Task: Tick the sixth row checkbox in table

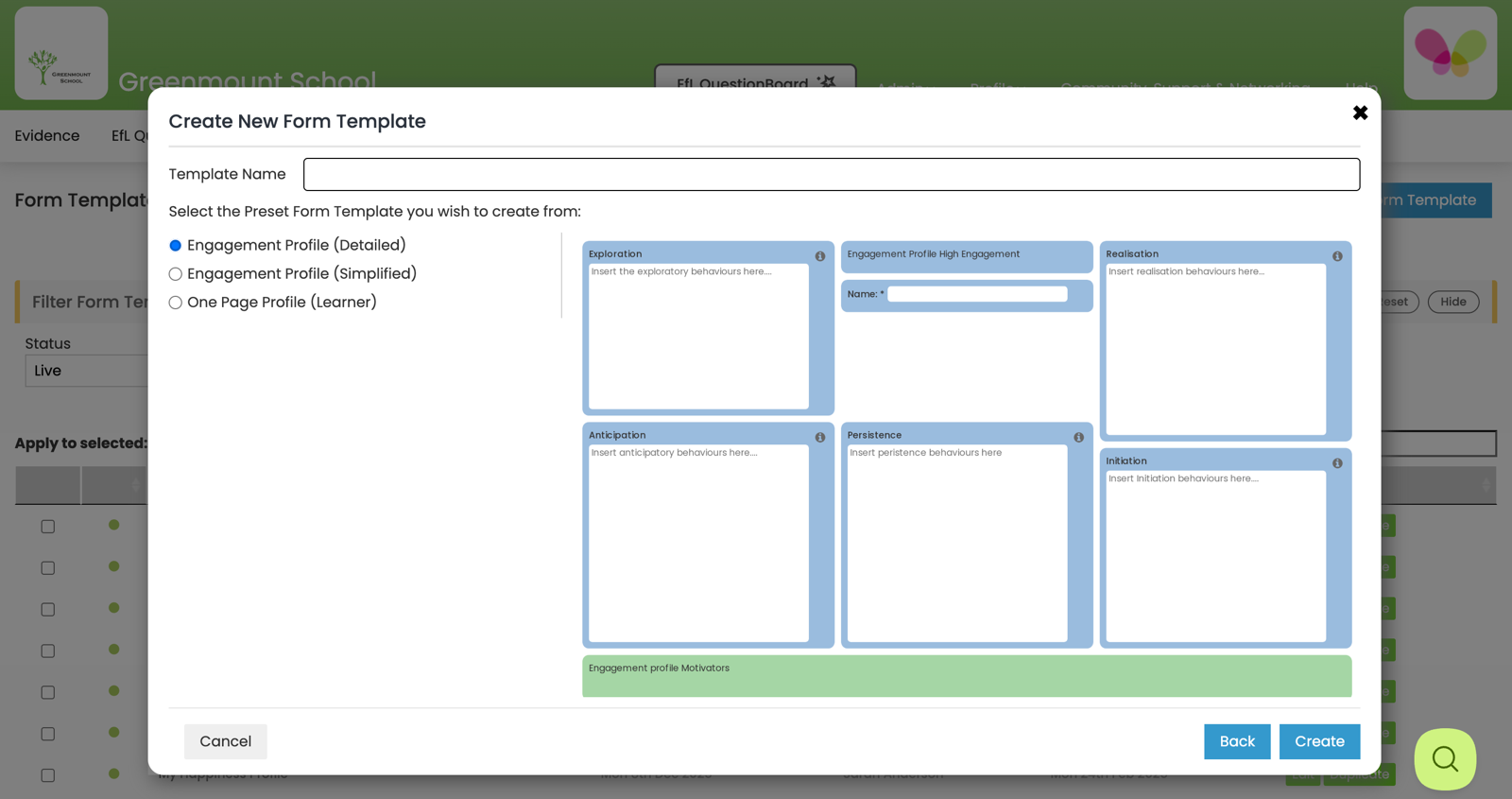Action: coord(48,734)
